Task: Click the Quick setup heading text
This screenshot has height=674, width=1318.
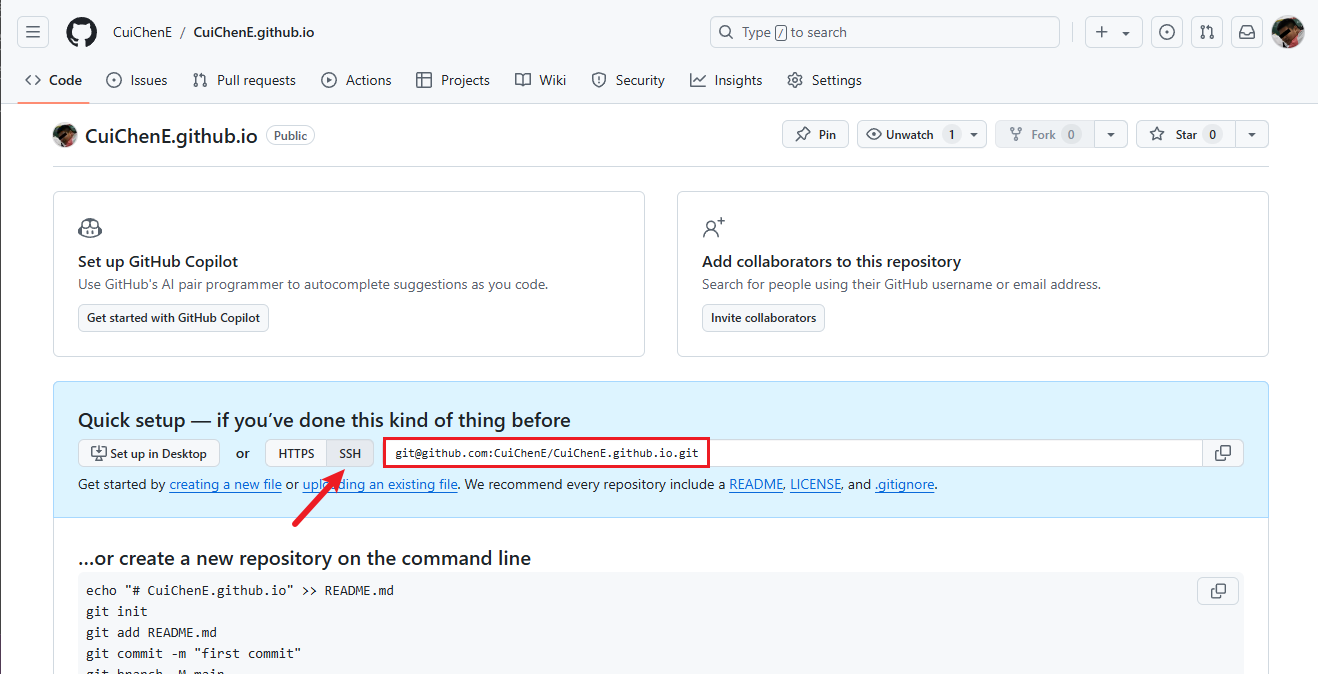Action: (324, 420)
